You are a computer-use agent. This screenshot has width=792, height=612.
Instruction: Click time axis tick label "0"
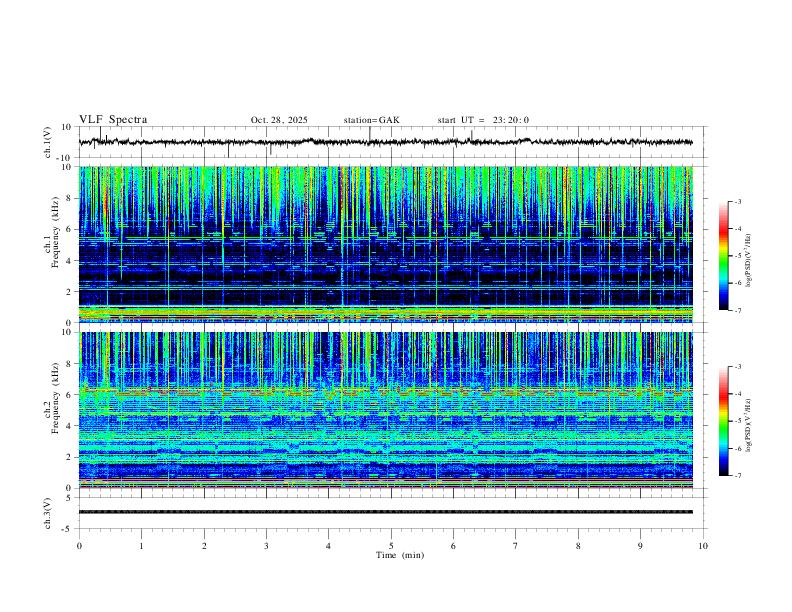79,546
